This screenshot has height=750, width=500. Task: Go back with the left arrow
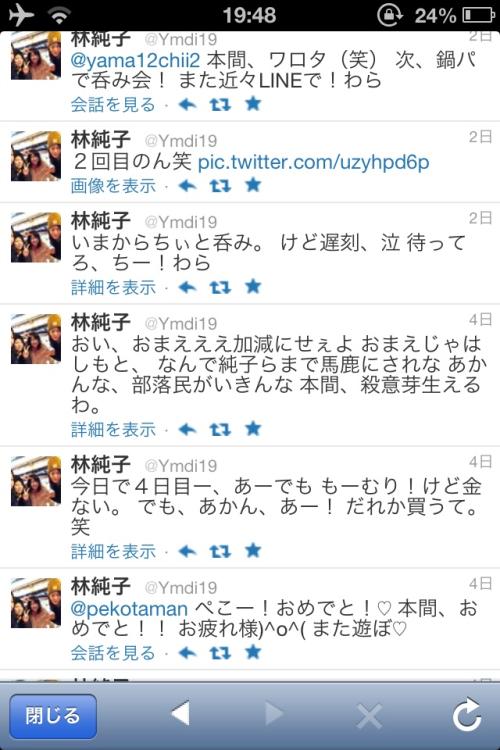point(180,714)
